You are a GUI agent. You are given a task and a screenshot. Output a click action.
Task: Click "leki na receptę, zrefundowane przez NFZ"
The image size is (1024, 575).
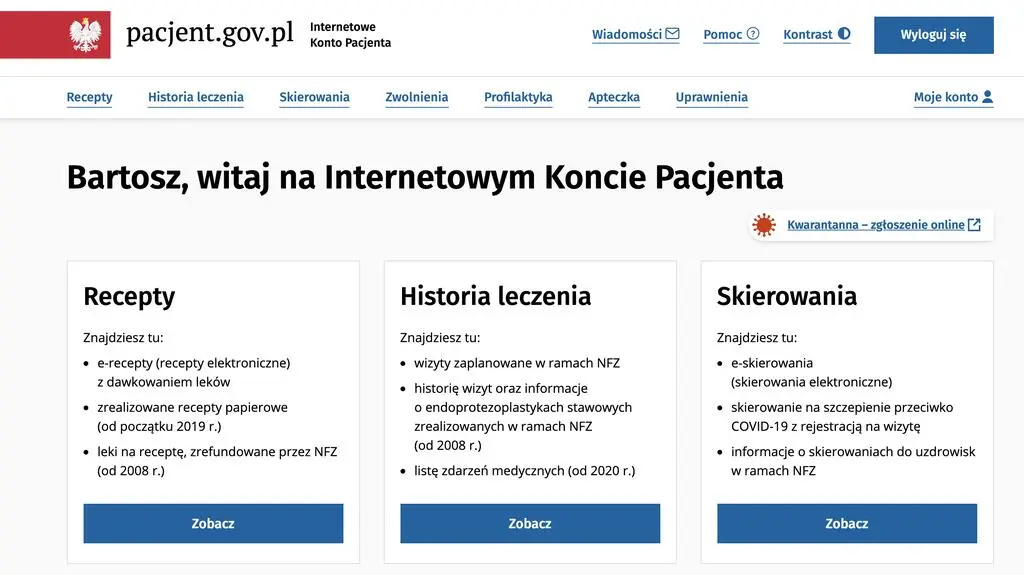pos(217,452)
